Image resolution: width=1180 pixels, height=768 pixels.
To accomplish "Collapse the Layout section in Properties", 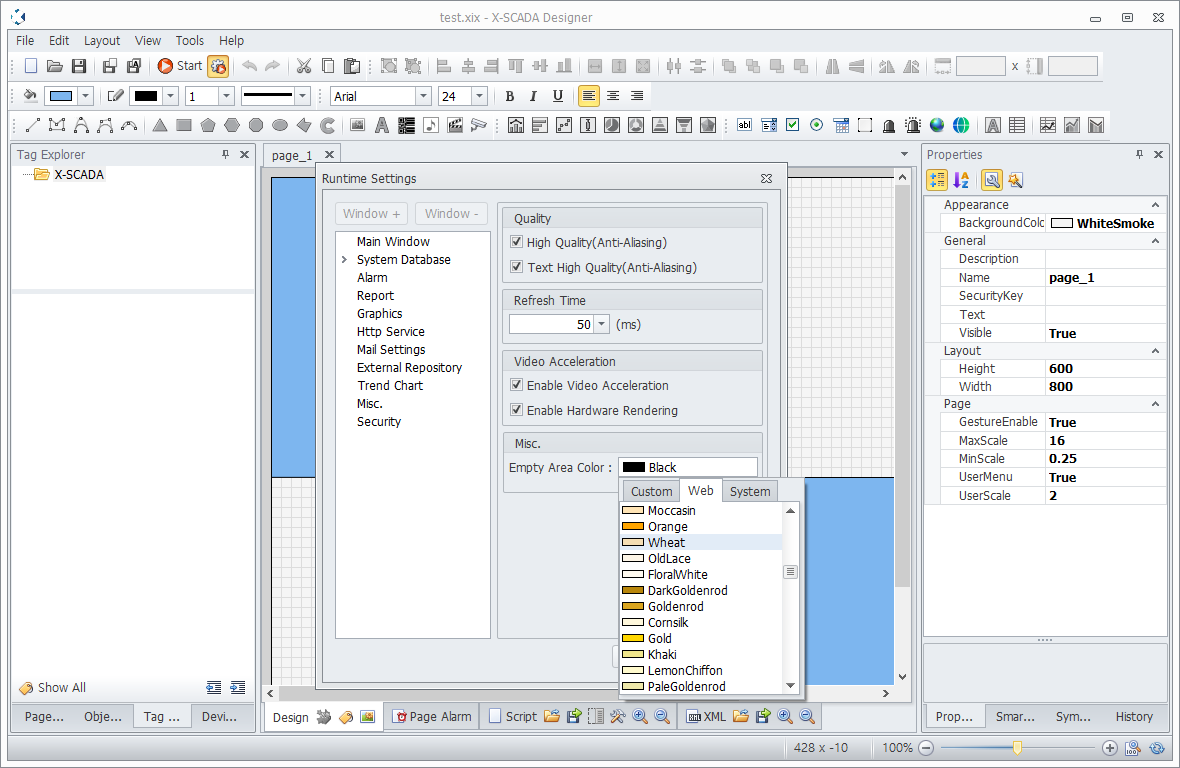I will coord(1155,351).
